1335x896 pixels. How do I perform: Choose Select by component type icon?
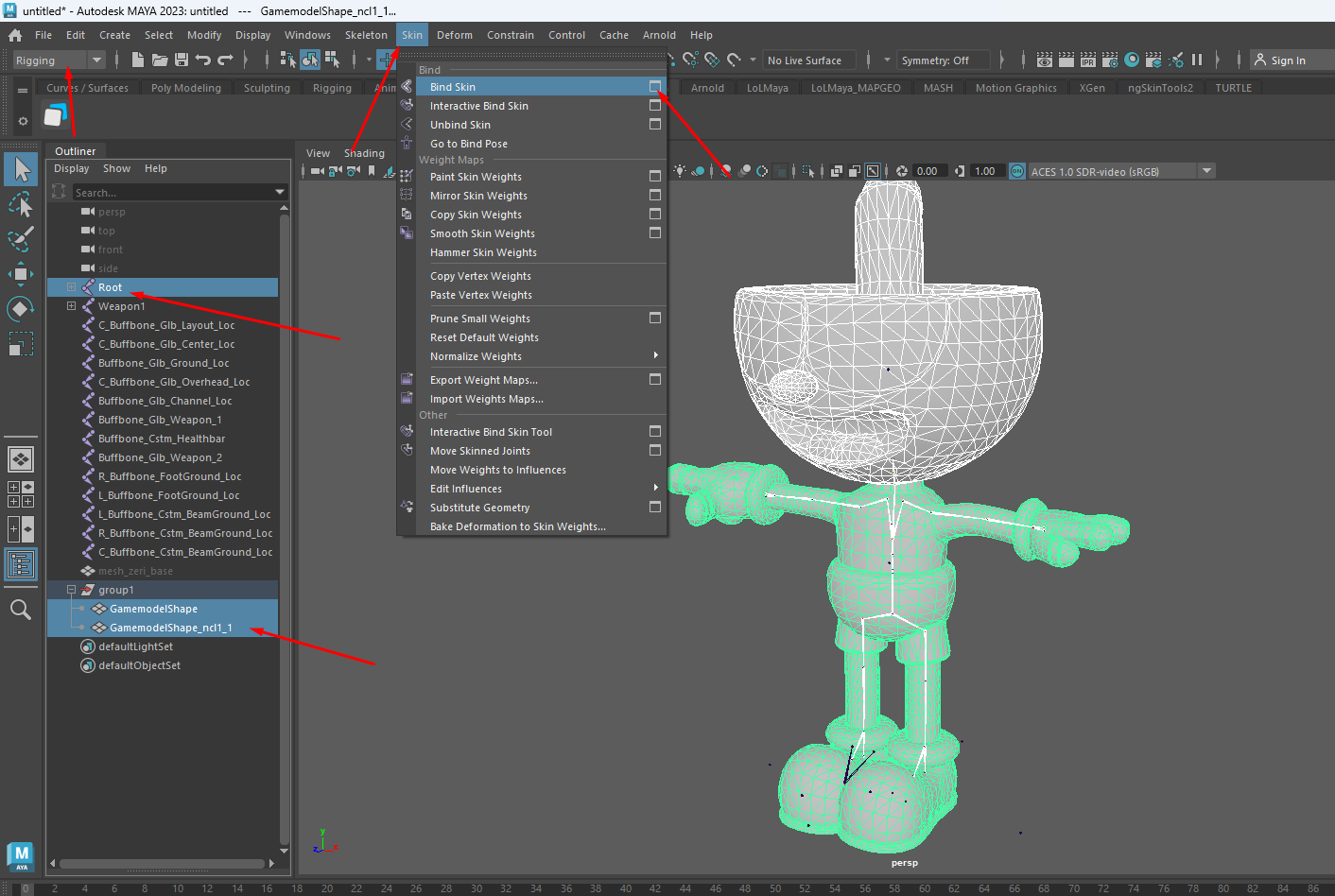pyautogui.click(x=332, y=60)
